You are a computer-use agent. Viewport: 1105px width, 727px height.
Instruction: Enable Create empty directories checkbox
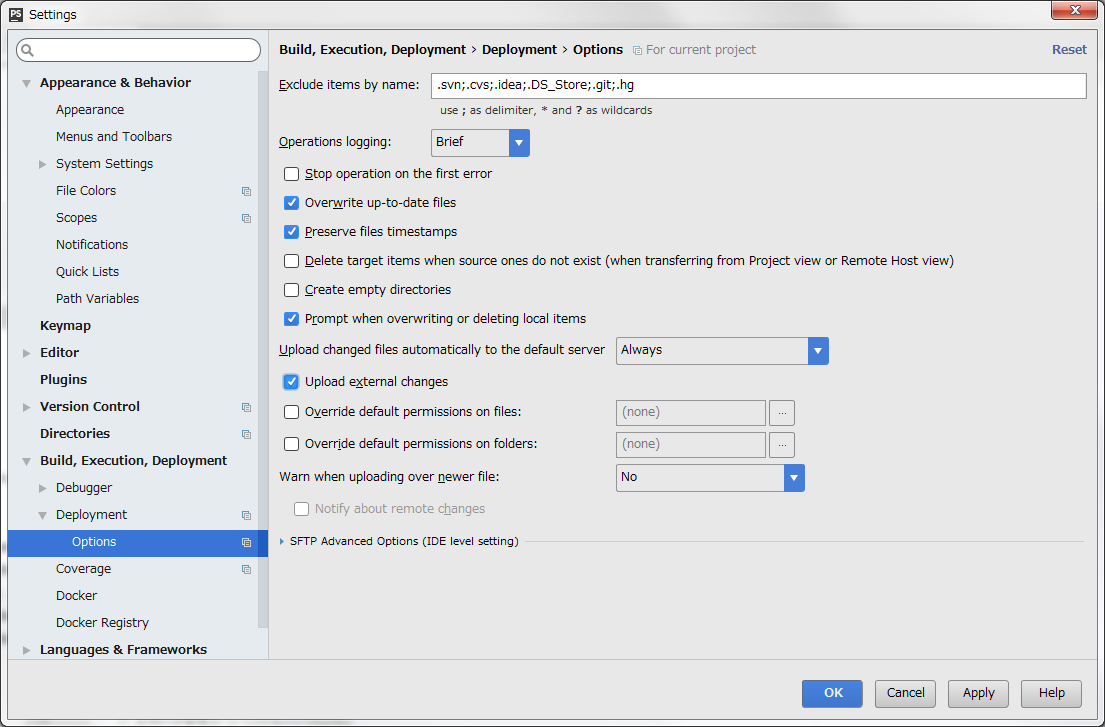tap(292, 290)
